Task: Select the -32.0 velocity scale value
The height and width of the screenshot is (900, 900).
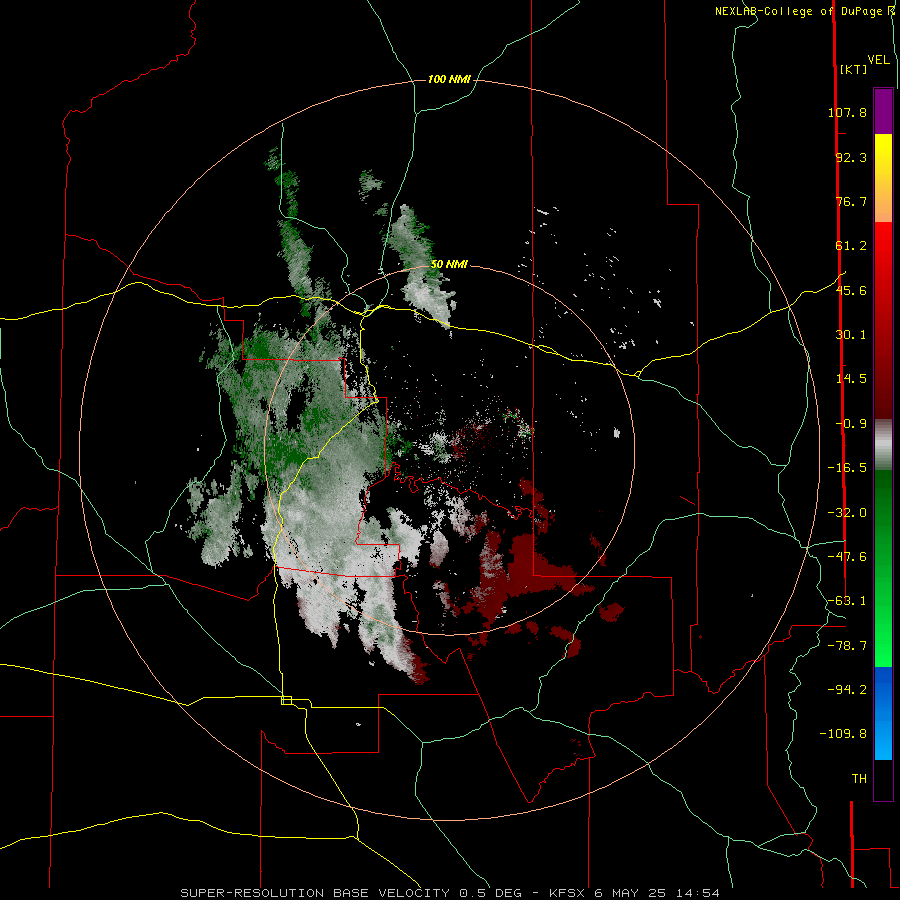Action: 847,513
